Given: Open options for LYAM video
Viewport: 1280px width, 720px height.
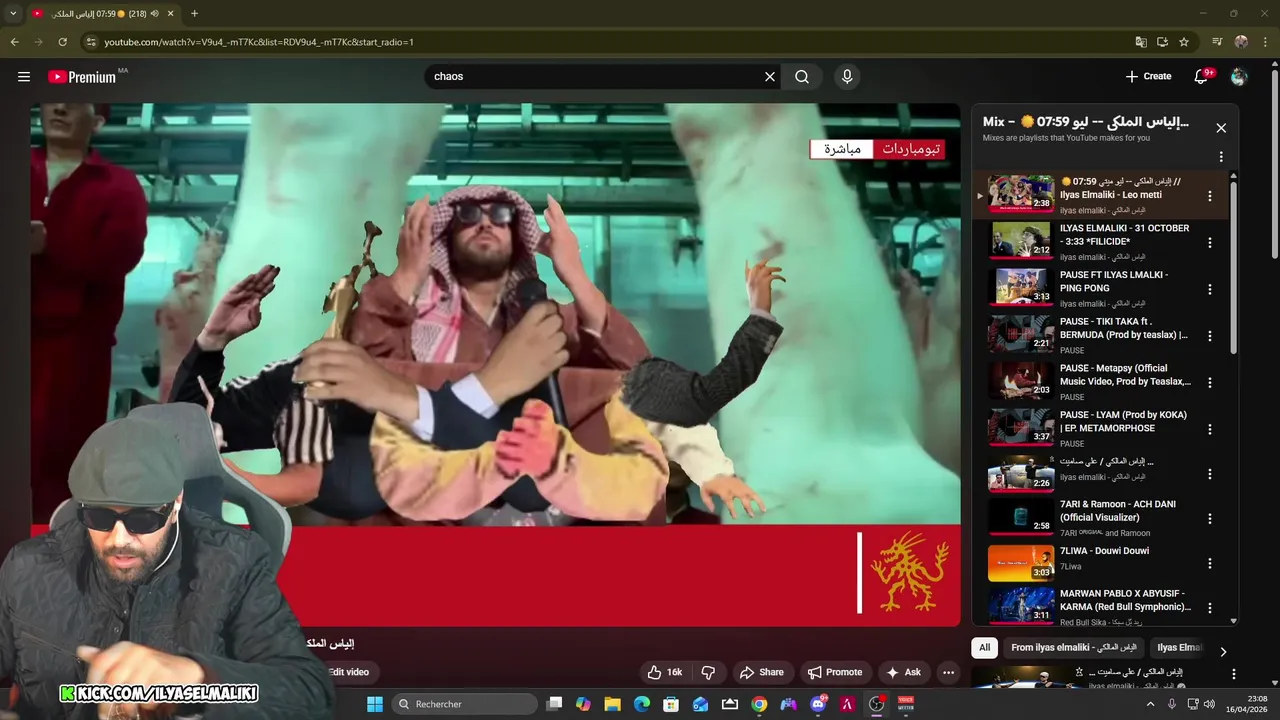Looking at the screenshot, I should click(1209, 429).
